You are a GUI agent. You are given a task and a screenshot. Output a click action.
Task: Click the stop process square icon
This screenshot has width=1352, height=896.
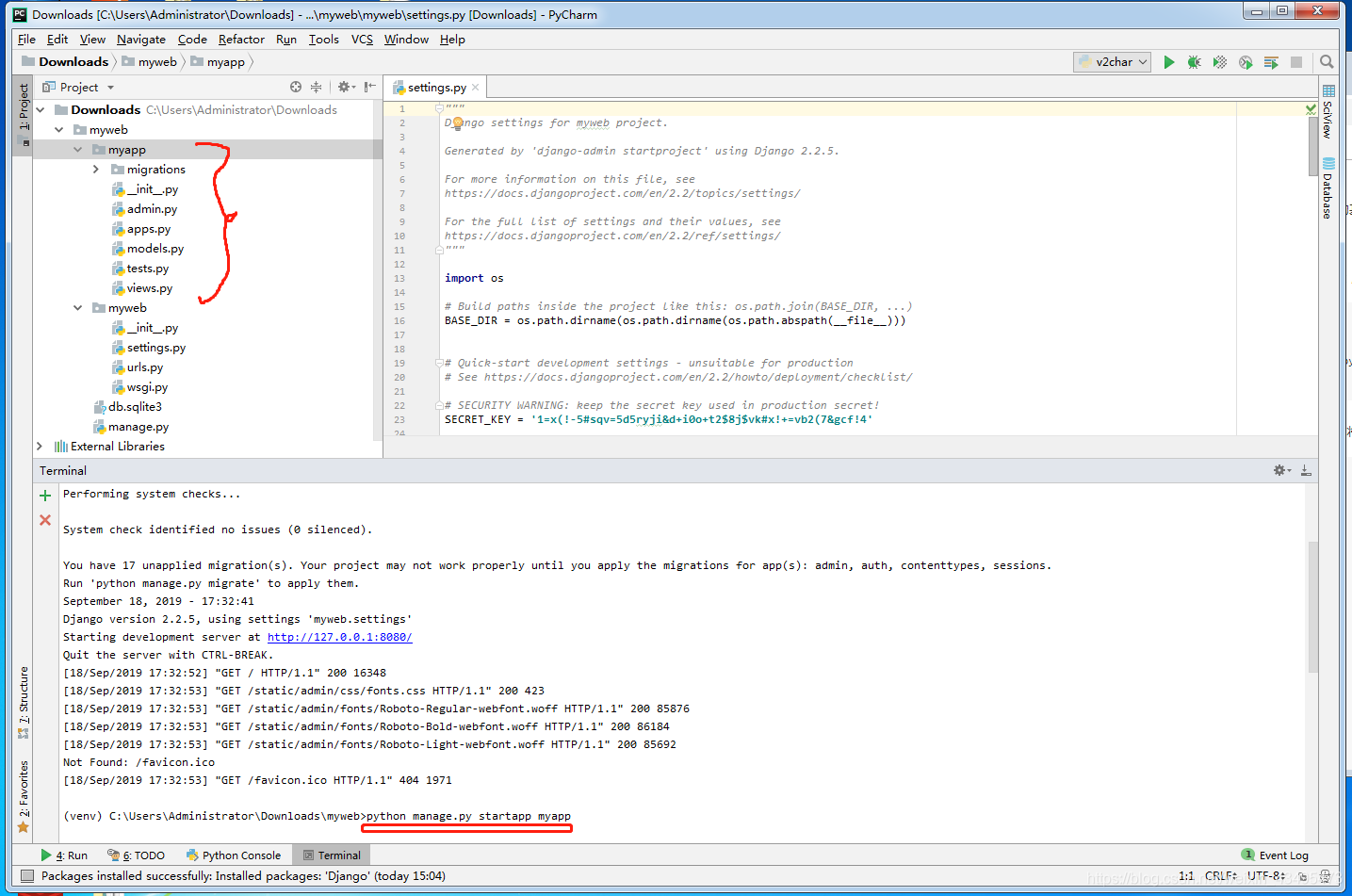click(x=1296, y=62)
